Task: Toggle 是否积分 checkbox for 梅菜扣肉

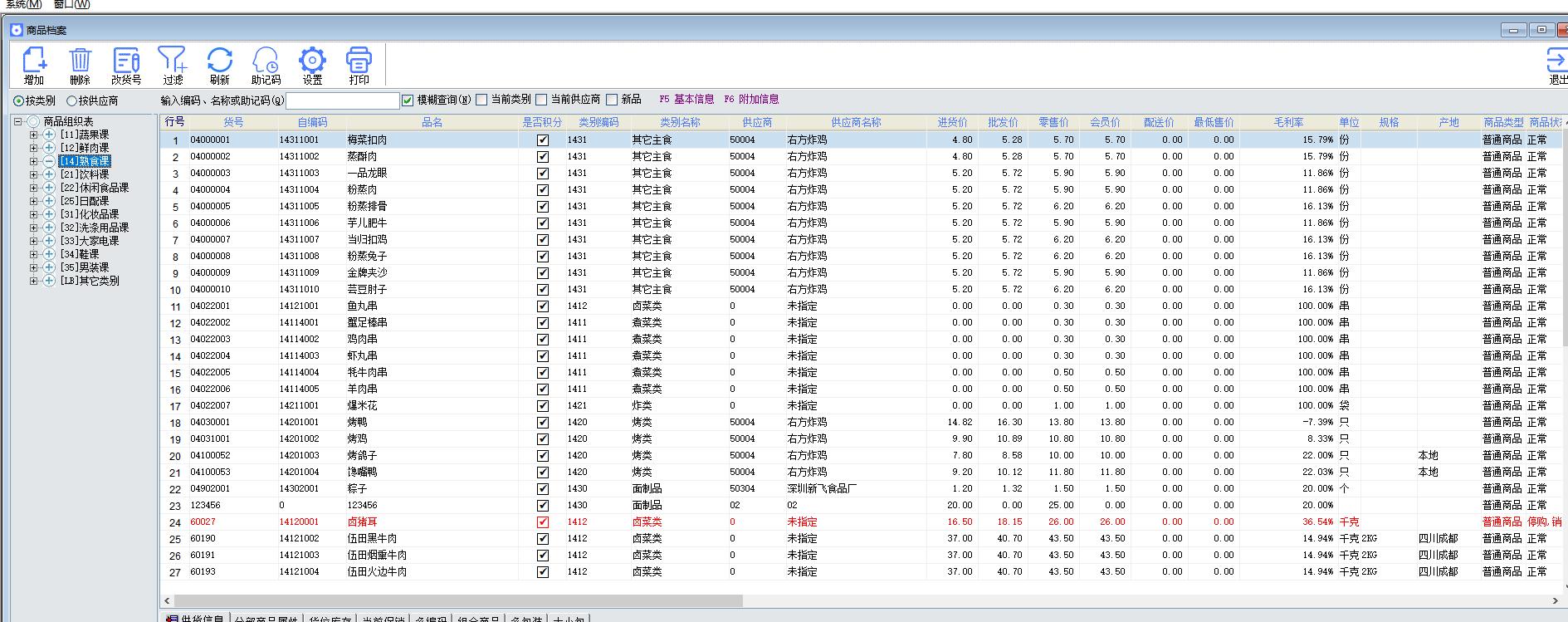Action: [543, 140]
